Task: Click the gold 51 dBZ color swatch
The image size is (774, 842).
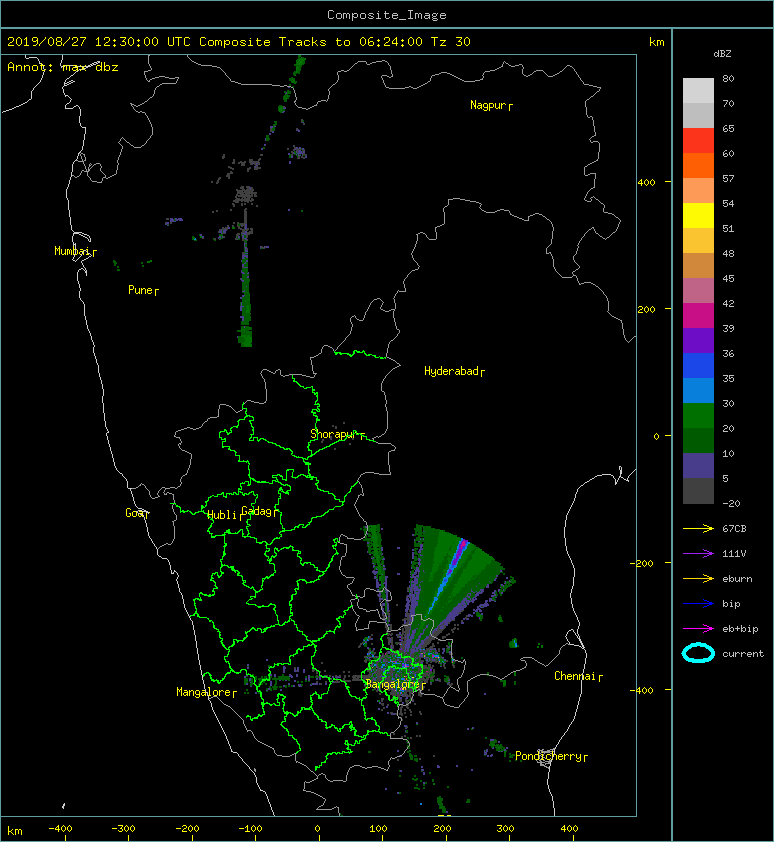Action: (x=698, y=241)
